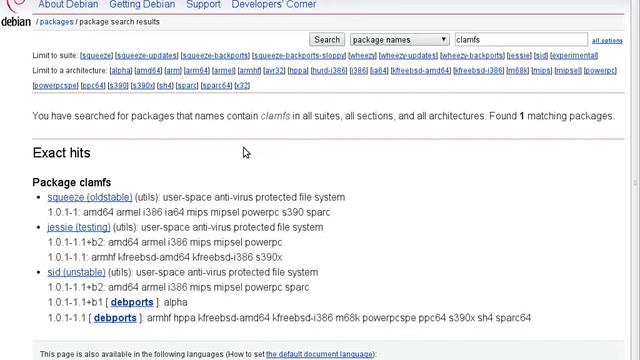Screen dimensions: 640x360
Task: Open the Support menu item
Action: [x=203, y=4]
